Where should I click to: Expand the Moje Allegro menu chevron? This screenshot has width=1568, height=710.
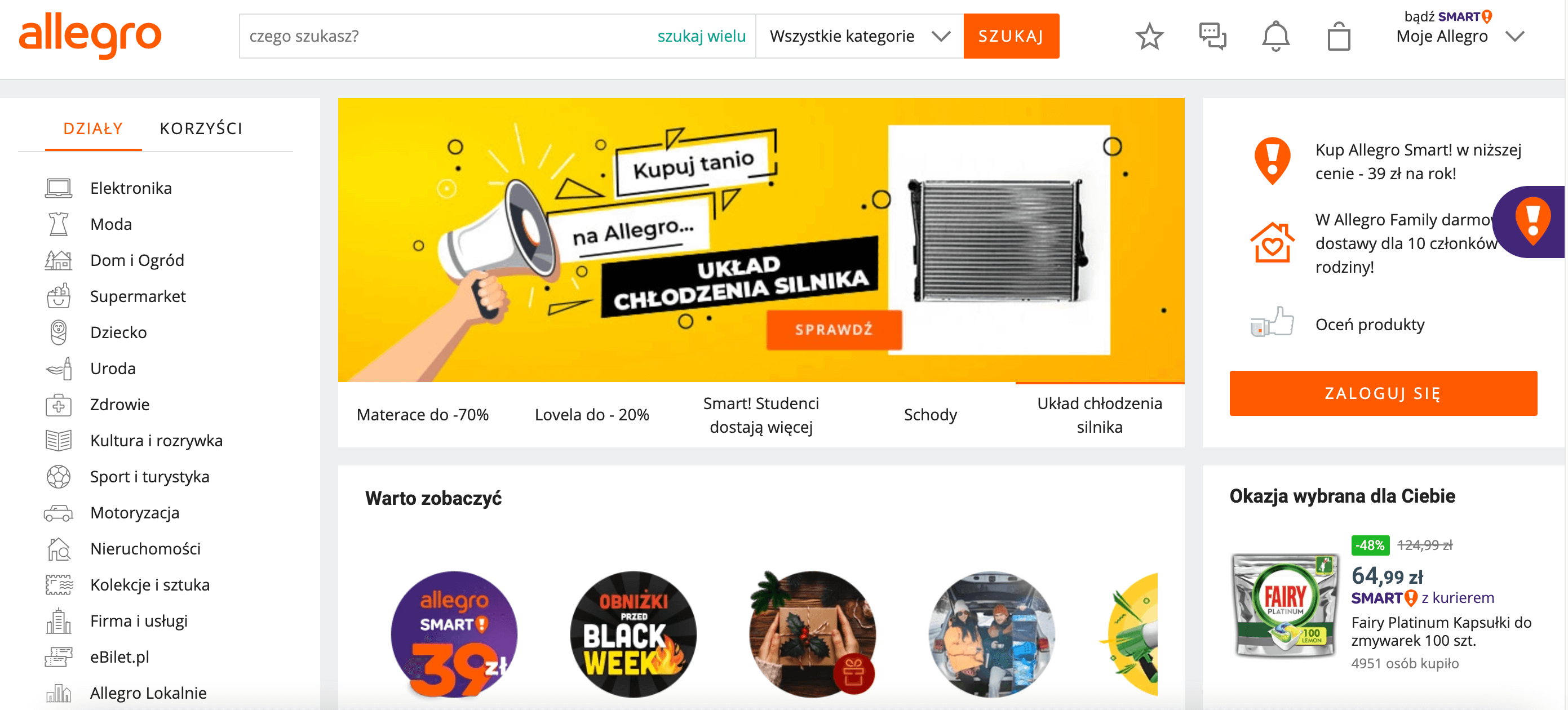(1514, 37)
